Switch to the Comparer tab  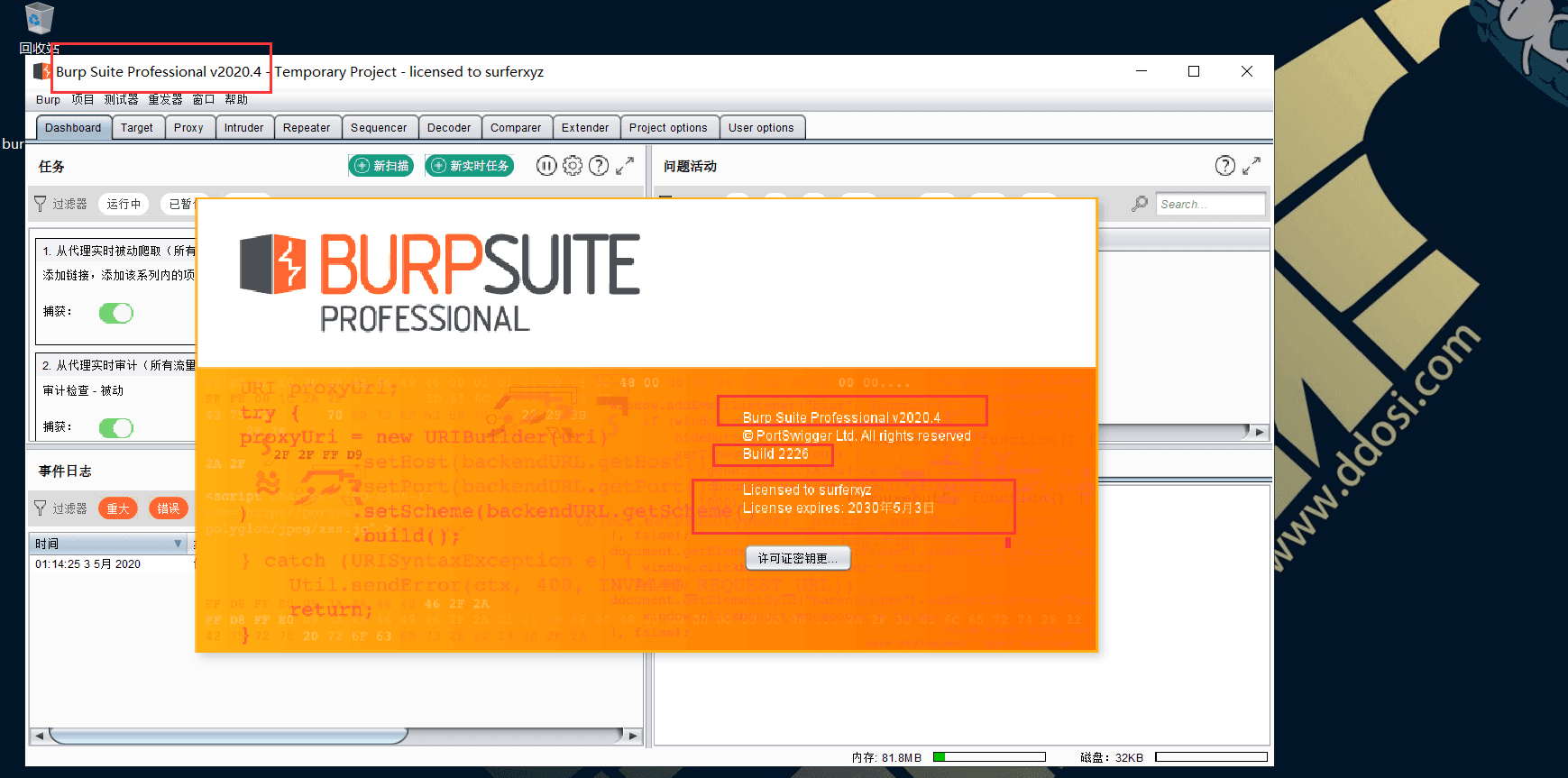pos(516,128)
